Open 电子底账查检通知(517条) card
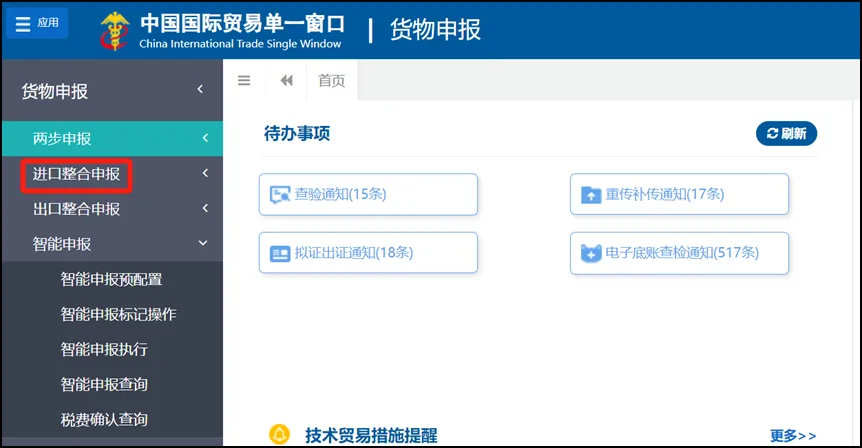The image size is (862, 448). click(679, 253)
